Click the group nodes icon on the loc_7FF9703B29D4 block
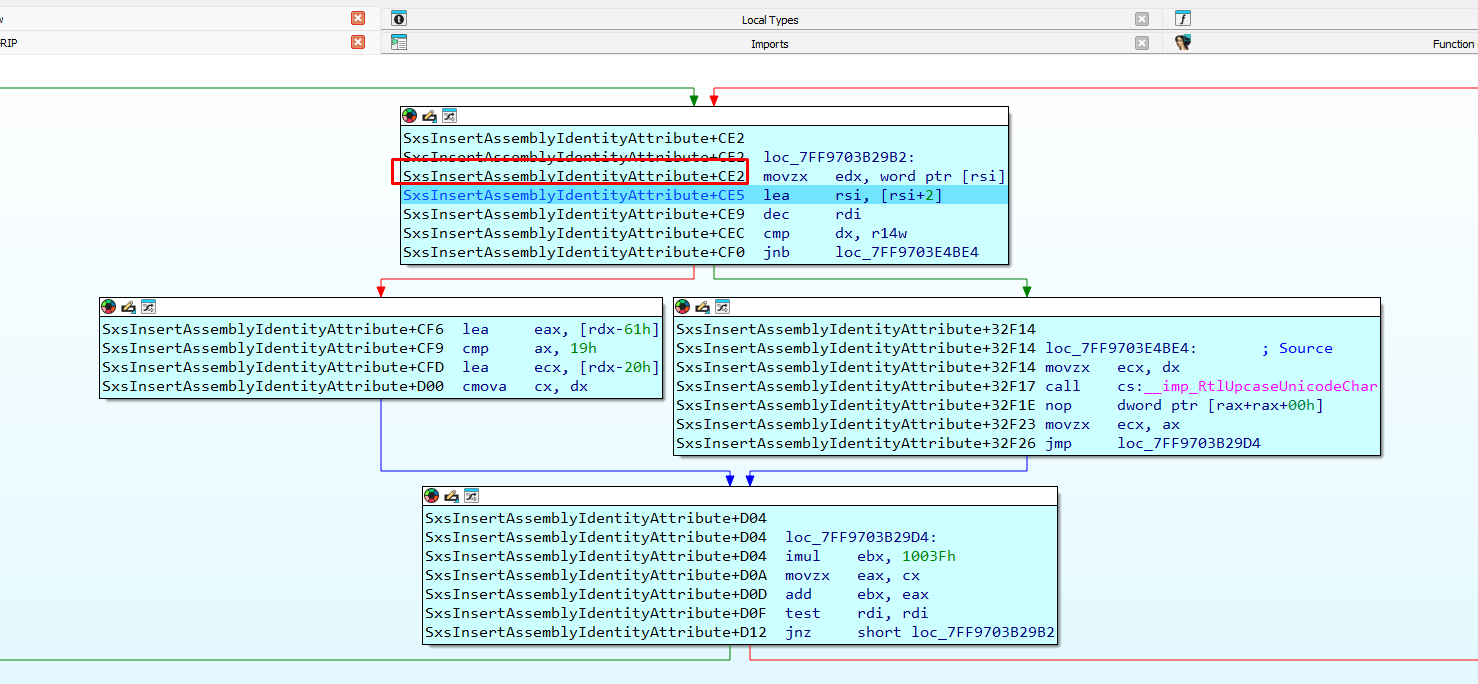Viewport: 1478px width, 684px height. coord(471,496)
